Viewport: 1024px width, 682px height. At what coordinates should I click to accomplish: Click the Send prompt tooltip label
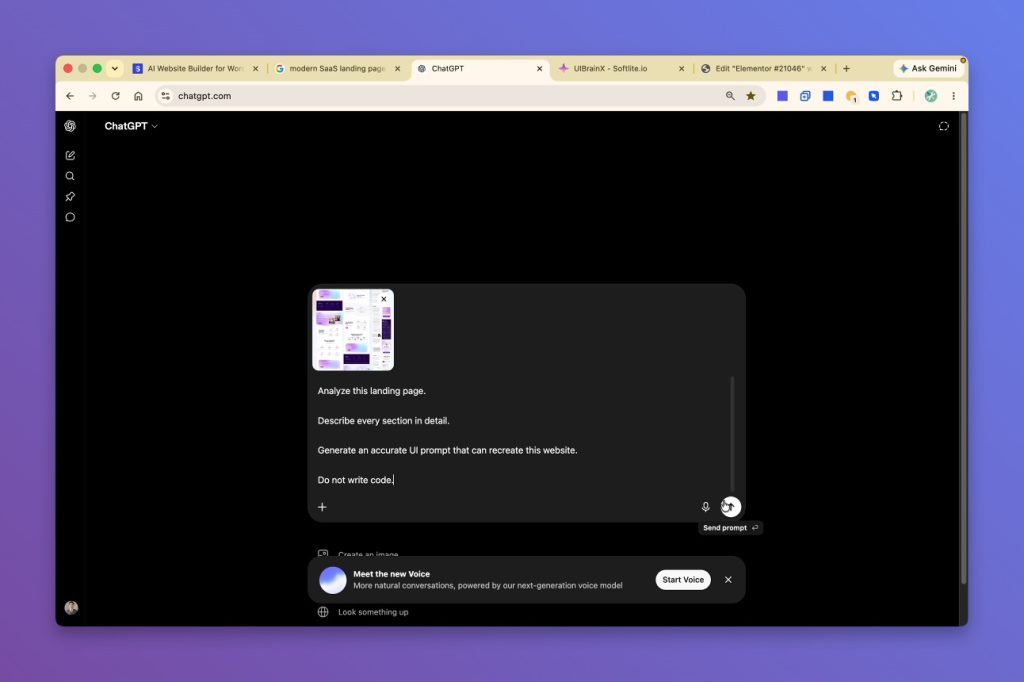coord(730,528)
